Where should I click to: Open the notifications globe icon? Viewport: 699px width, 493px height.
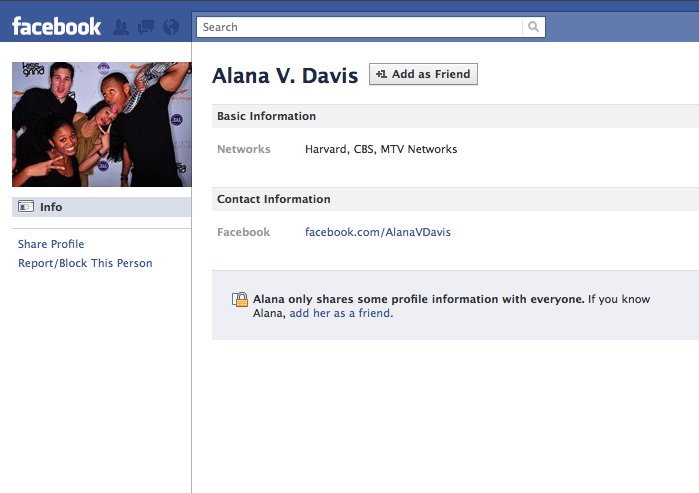pyautogui.click(x=170, y=27)
